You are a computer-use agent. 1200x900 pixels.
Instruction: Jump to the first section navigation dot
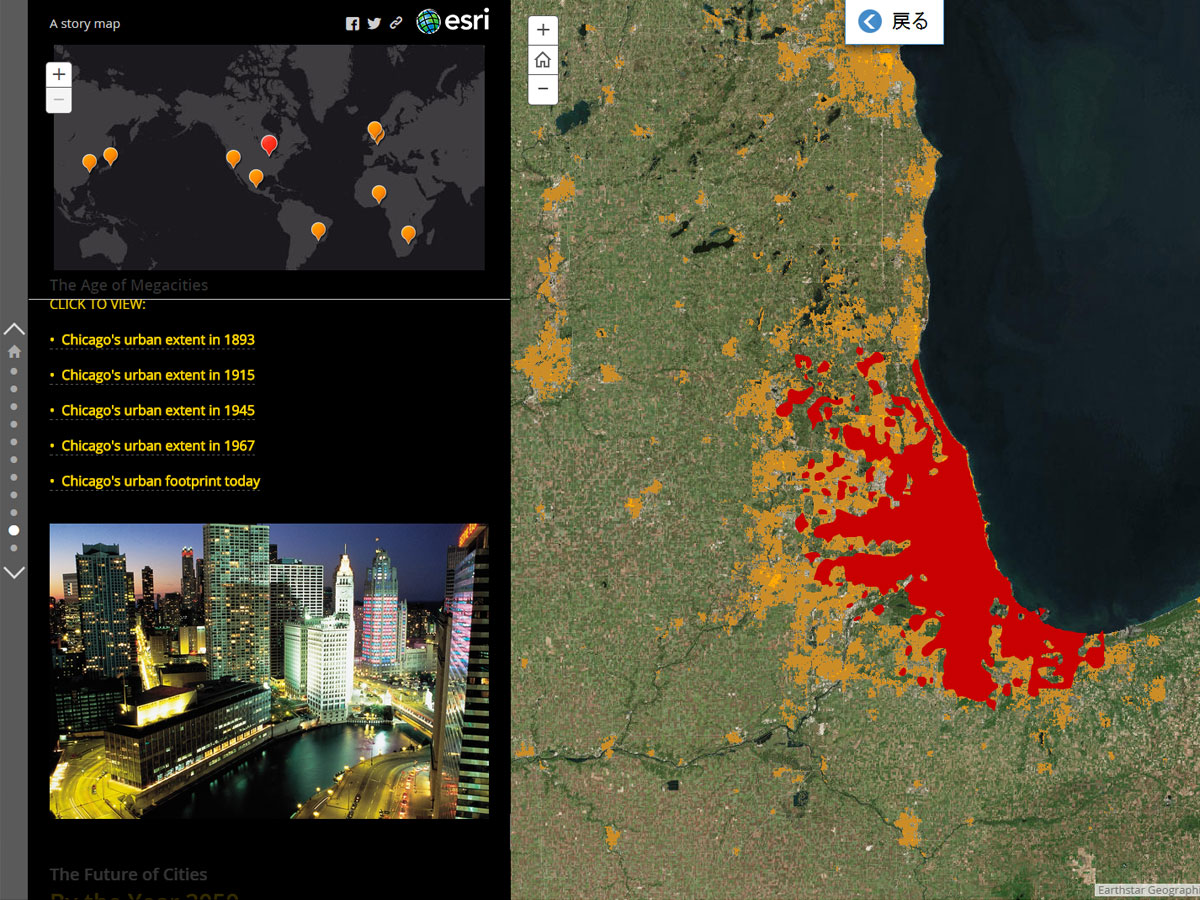pos(14,371)
